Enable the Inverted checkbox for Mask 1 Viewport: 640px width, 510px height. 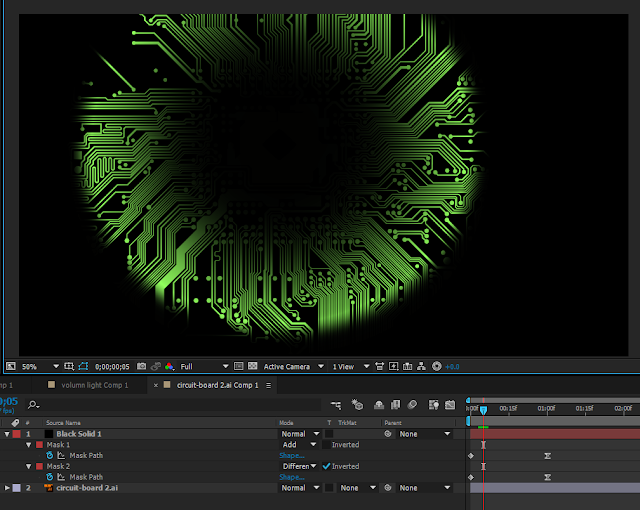pos(326,445)
